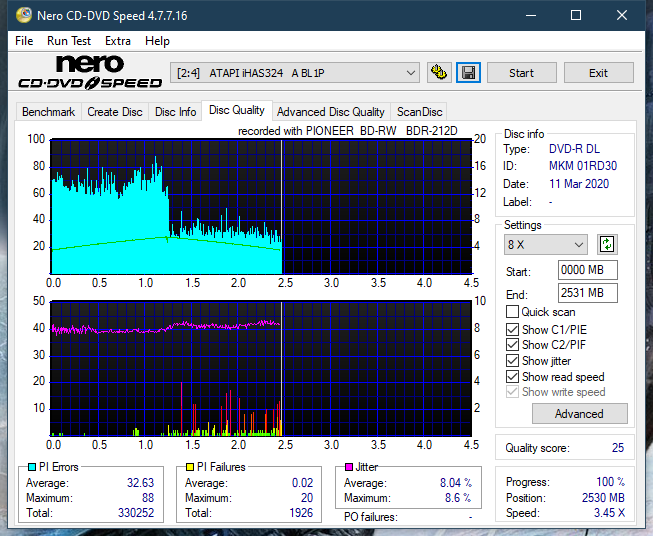Viewport: 653px width, 536px height.
Task: Open the Advanced settings button
Action: pyautogui.click(x=579, y=414)
